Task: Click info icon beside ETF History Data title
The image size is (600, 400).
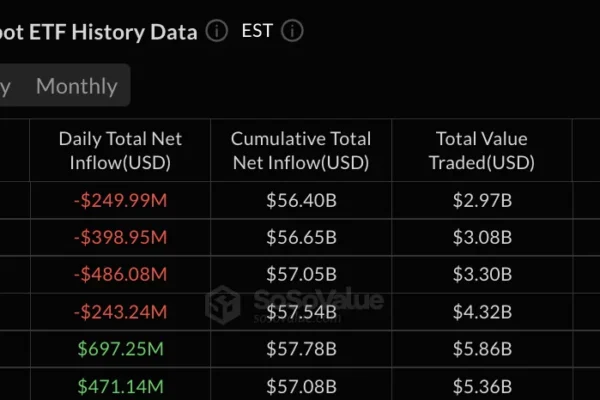Action: point(217,31)
